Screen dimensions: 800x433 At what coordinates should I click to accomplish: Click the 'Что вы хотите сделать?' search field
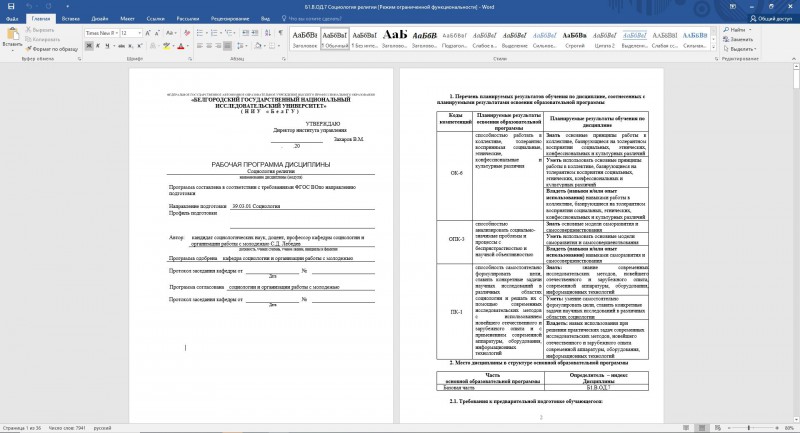point(311,18)
